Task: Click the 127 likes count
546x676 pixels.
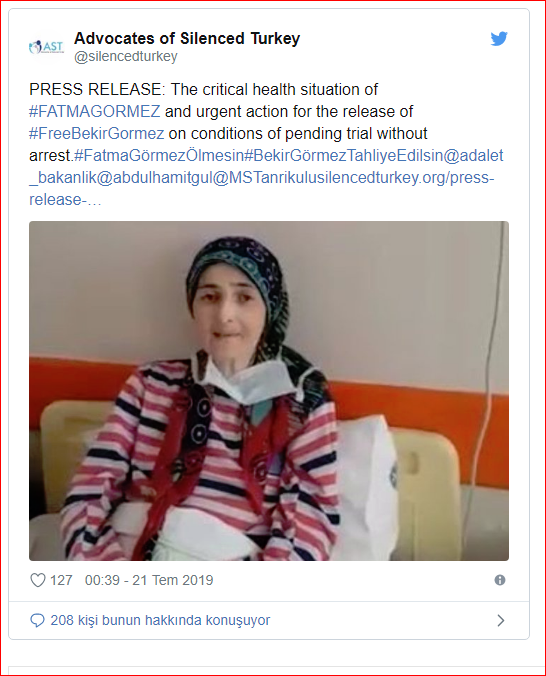Action: point(61,580)
